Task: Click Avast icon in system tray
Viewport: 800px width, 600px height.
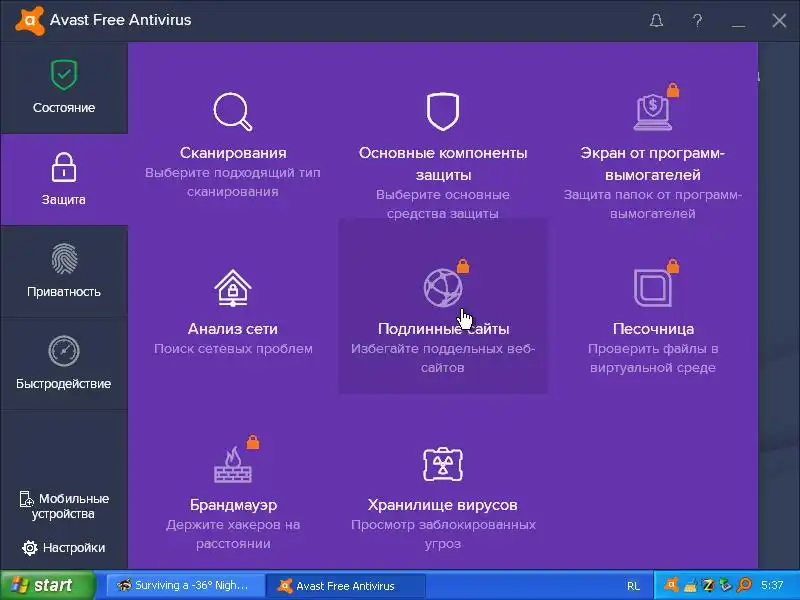Action: coord(671,584)
